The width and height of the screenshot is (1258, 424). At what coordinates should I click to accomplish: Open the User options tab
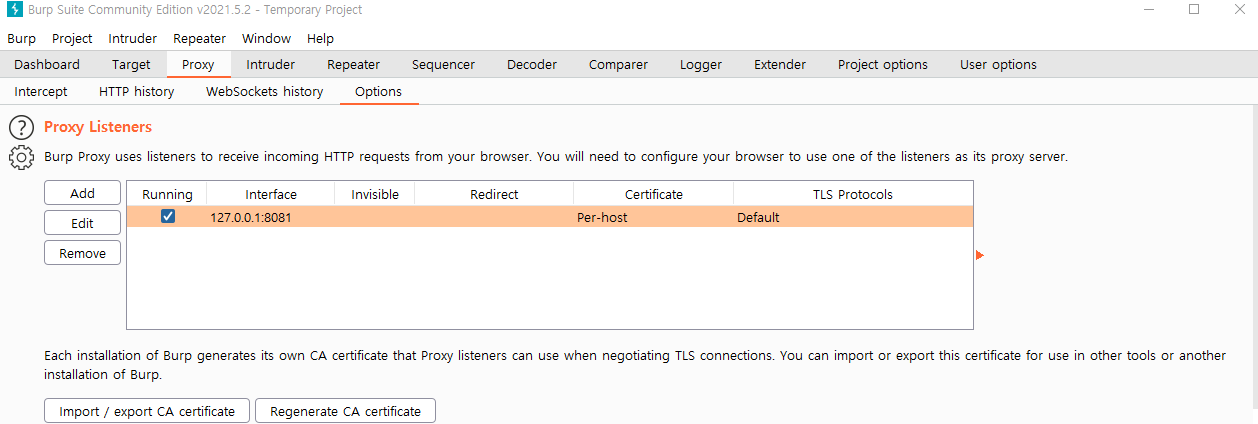click(x=998, y=65)
